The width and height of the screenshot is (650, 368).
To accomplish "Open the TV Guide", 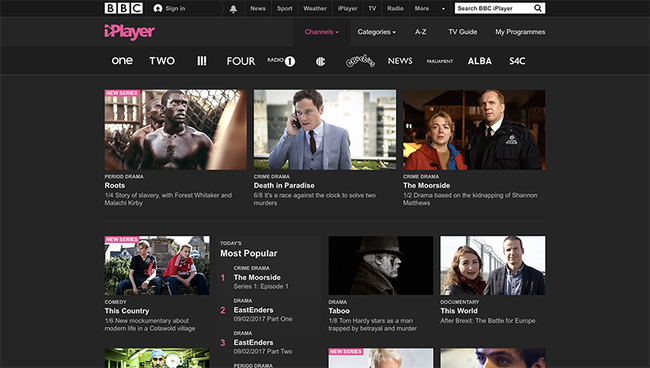I will point(463,32).
